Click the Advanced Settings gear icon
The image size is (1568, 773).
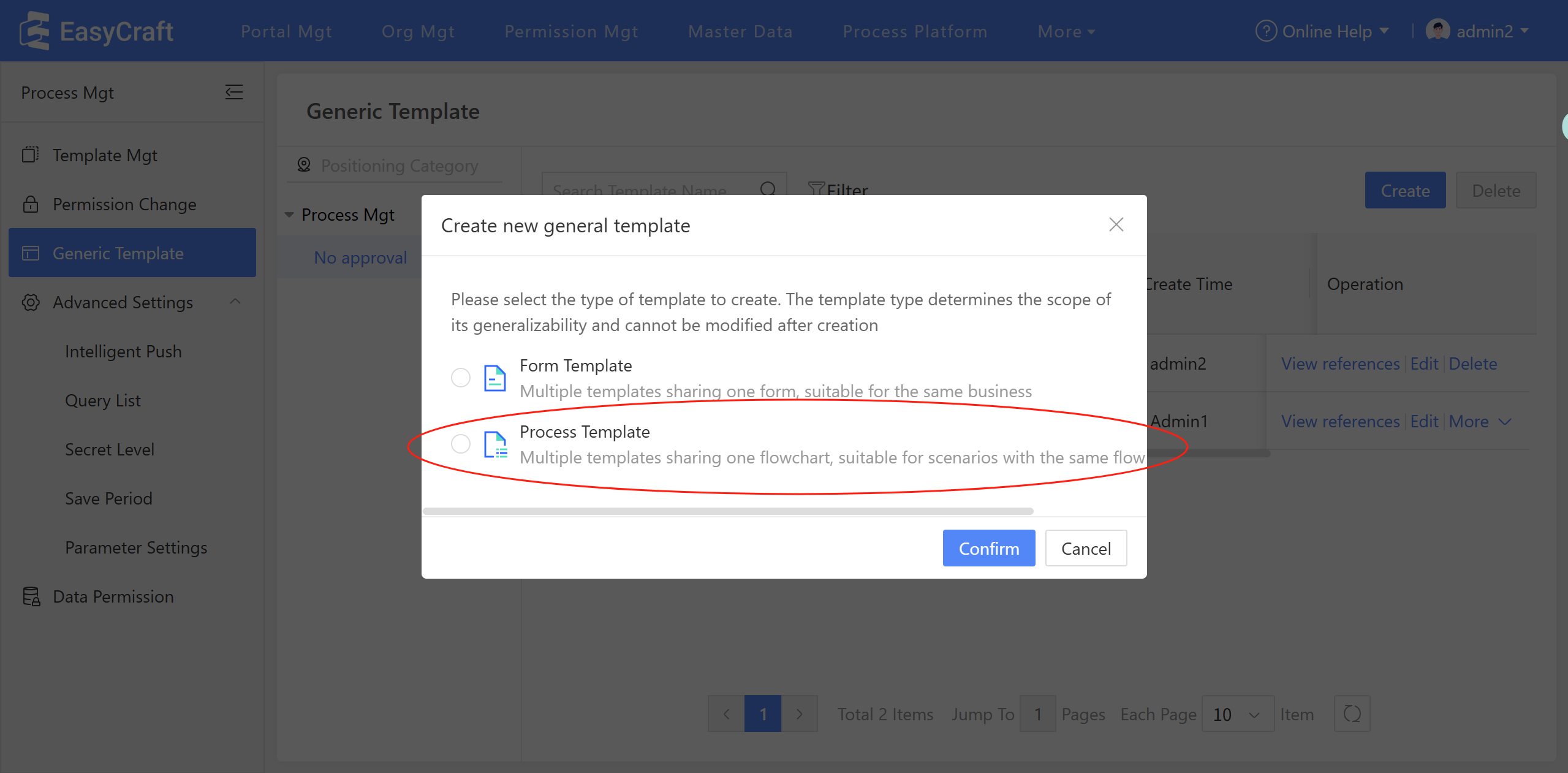30,302
